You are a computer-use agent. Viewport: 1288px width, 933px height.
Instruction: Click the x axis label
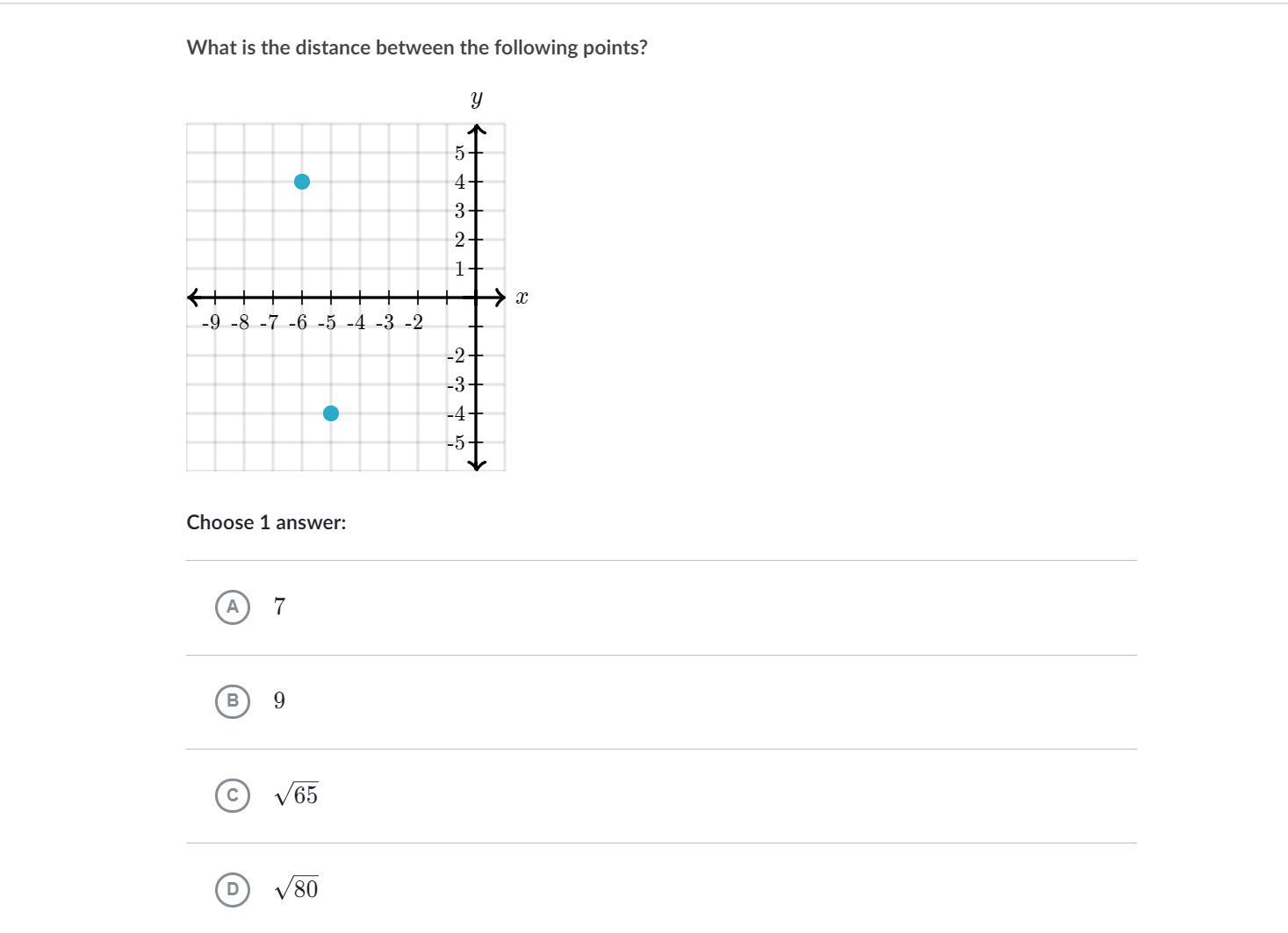(x=522, y=298)
